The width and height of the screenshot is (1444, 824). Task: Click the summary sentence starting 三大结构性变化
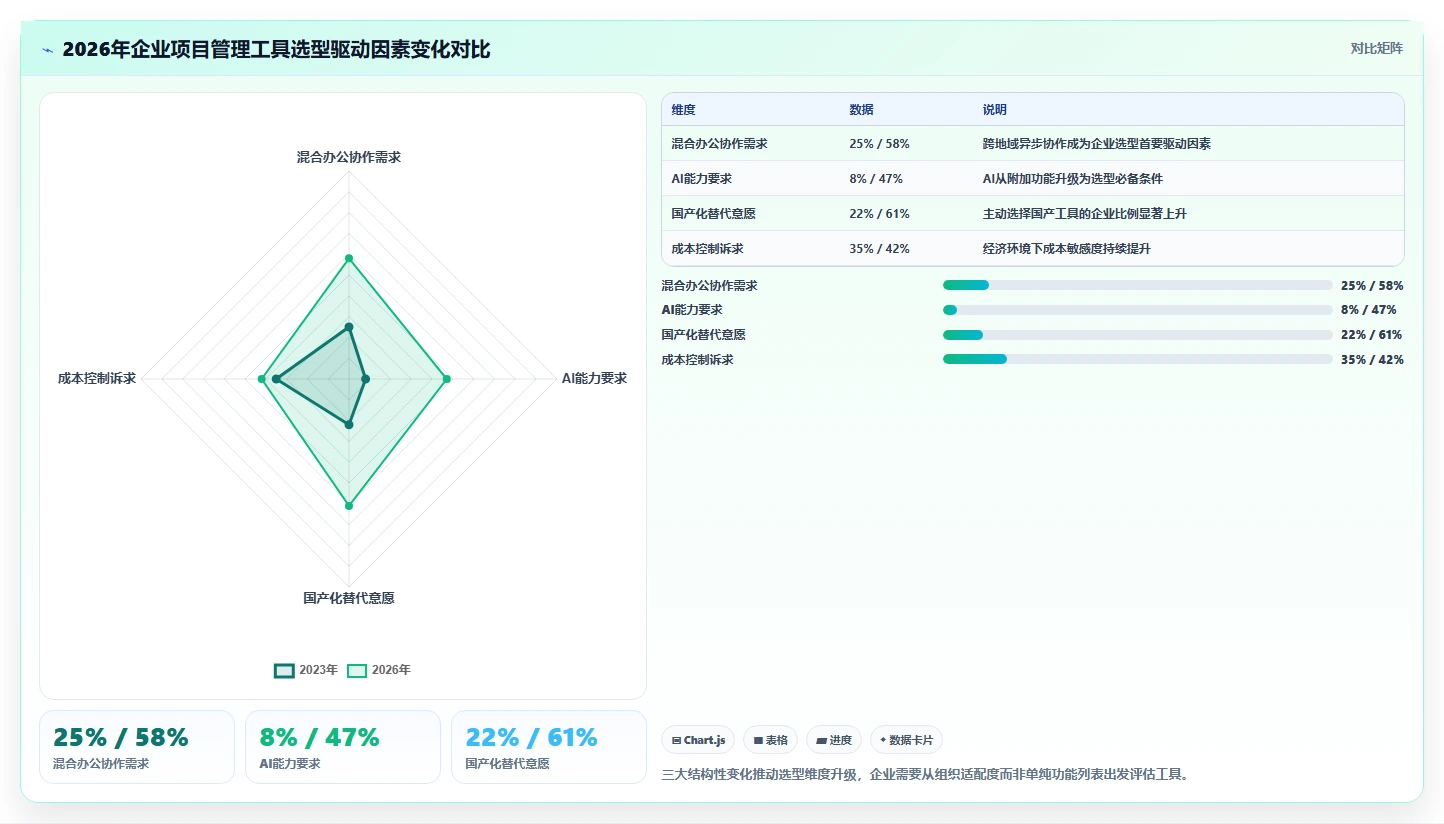coord(925,774)
